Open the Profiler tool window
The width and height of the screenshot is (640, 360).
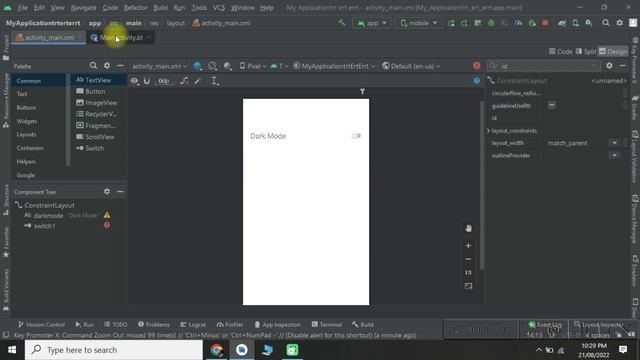[230, 324]
